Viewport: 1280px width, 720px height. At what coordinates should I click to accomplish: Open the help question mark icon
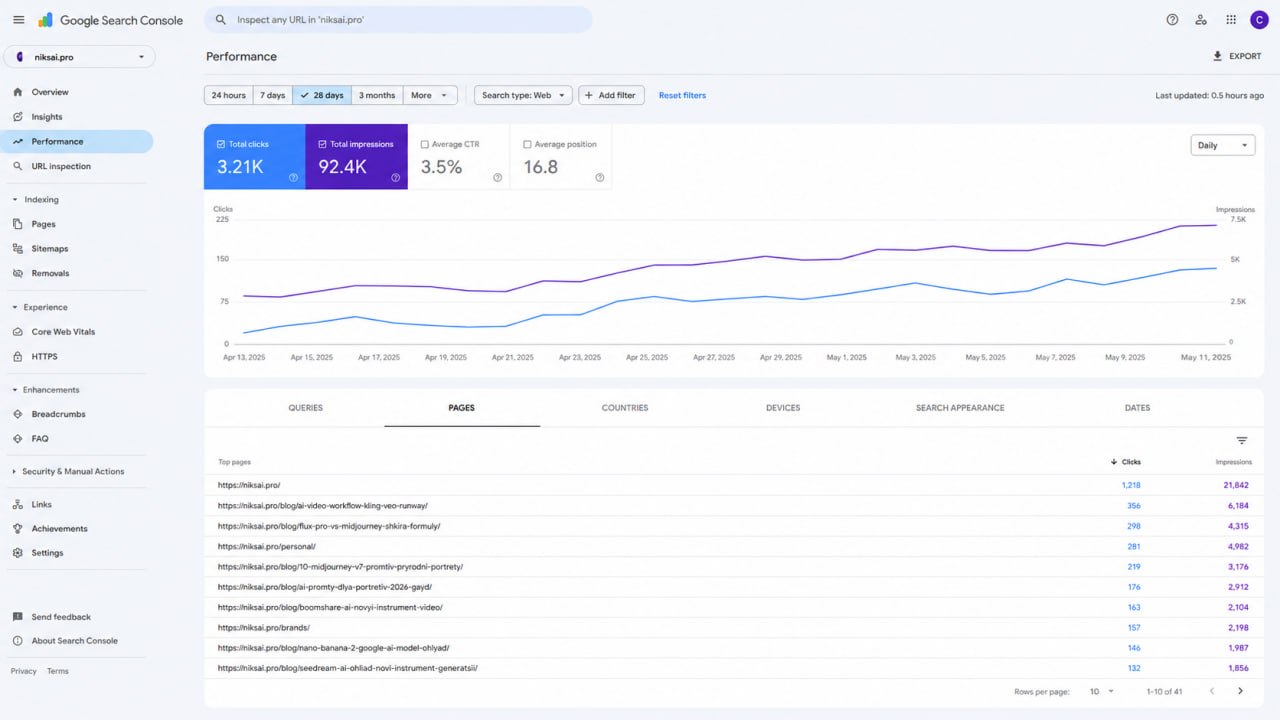[x=1172, y=20]
